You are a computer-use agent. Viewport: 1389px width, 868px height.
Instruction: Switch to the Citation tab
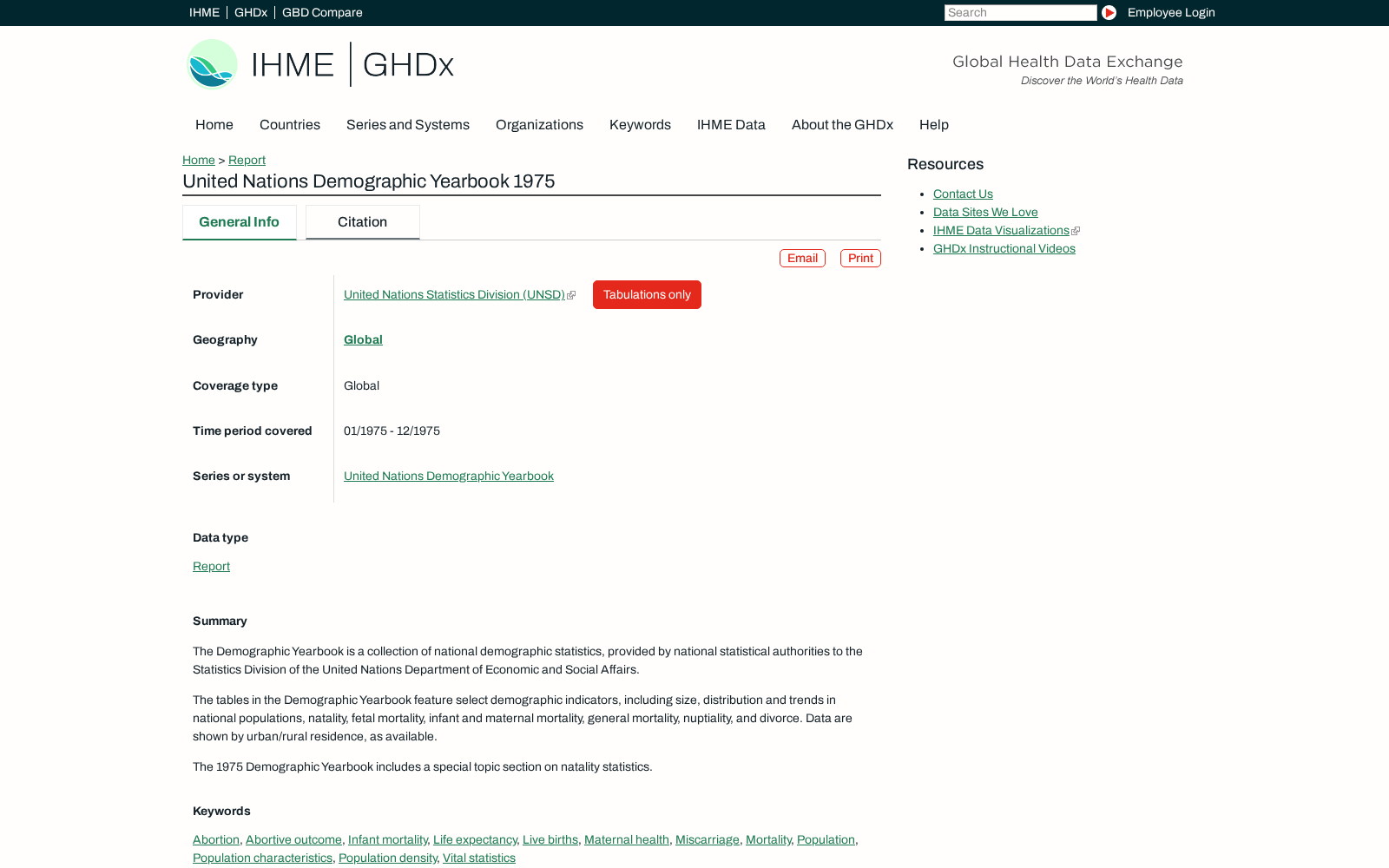click(x=362, y=222)
